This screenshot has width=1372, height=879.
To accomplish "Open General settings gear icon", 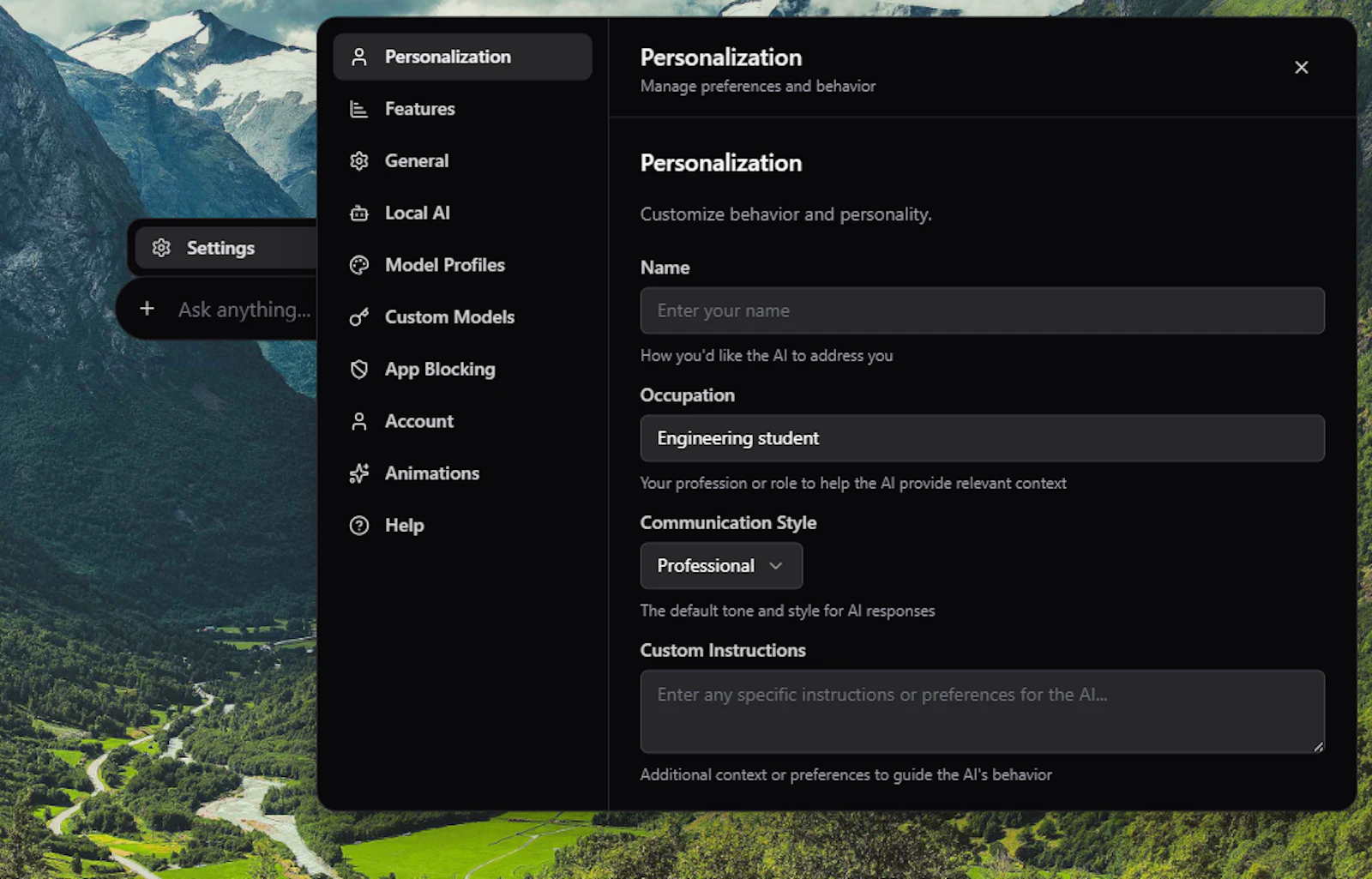I will coord(358,160).
